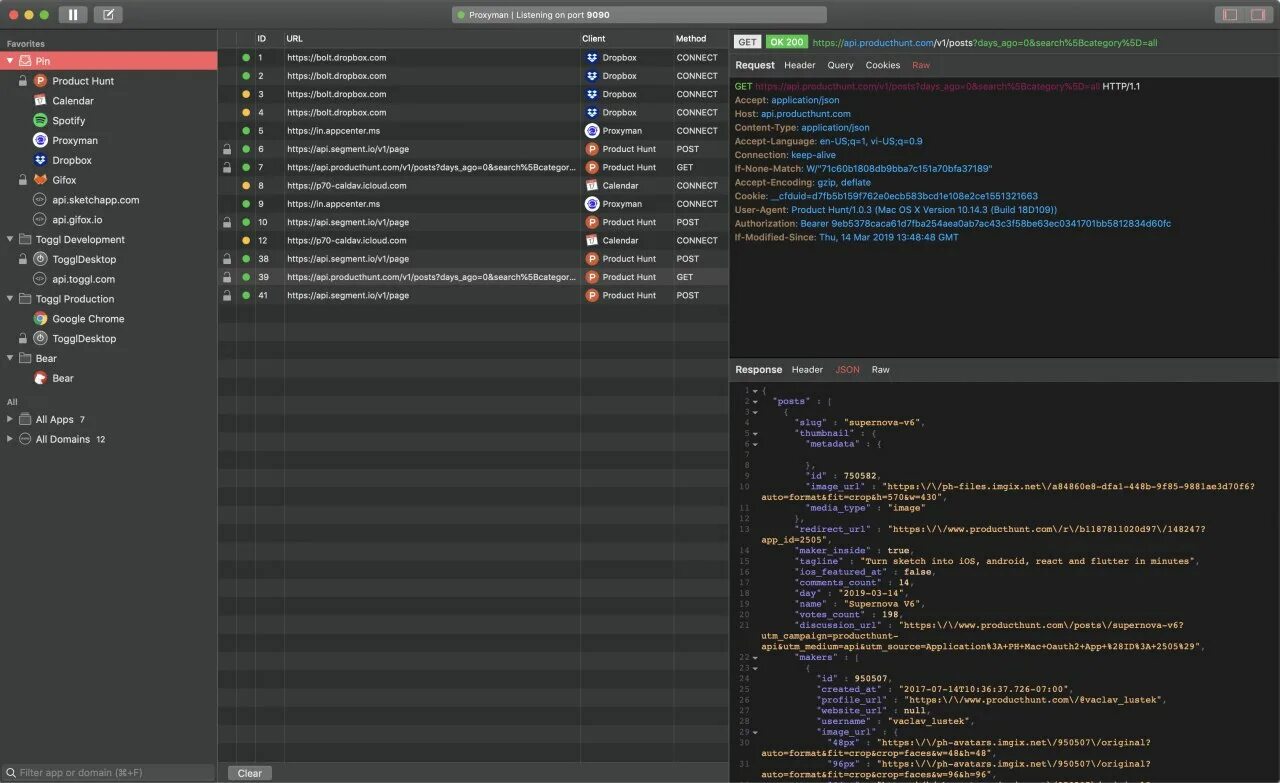Collapse the "thumbnail" object in JSON

[x=756, y=433]
